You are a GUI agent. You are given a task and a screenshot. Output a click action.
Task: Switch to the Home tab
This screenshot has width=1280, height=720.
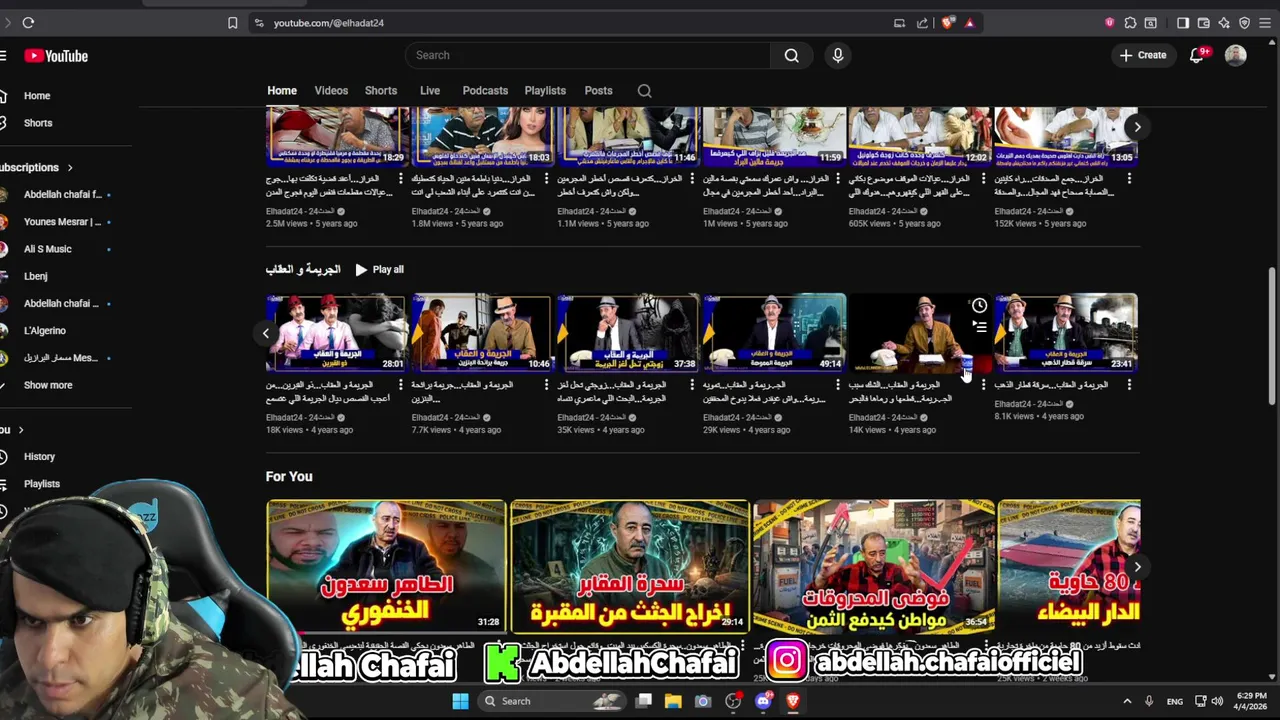(282, 91)
